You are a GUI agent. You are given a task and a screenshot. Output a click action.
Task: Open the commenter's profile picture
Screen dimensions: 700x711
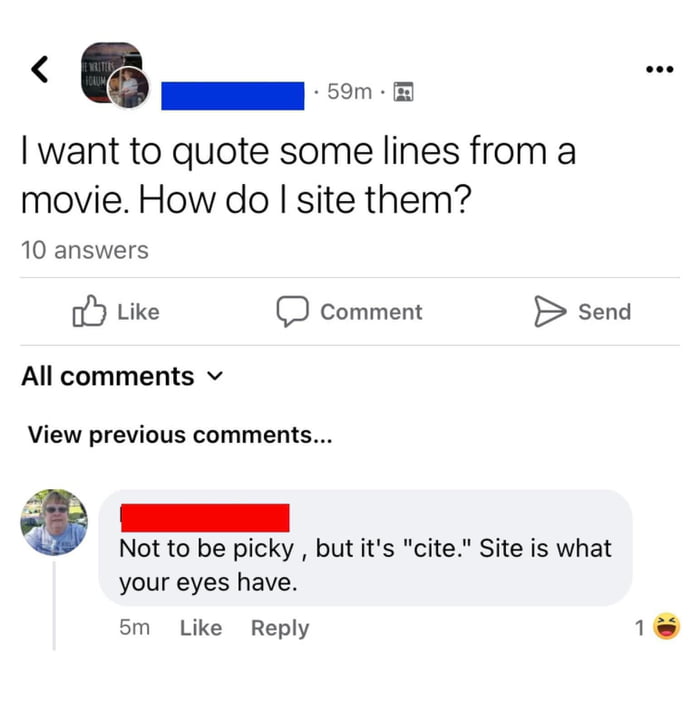click(x=54, y=522)
